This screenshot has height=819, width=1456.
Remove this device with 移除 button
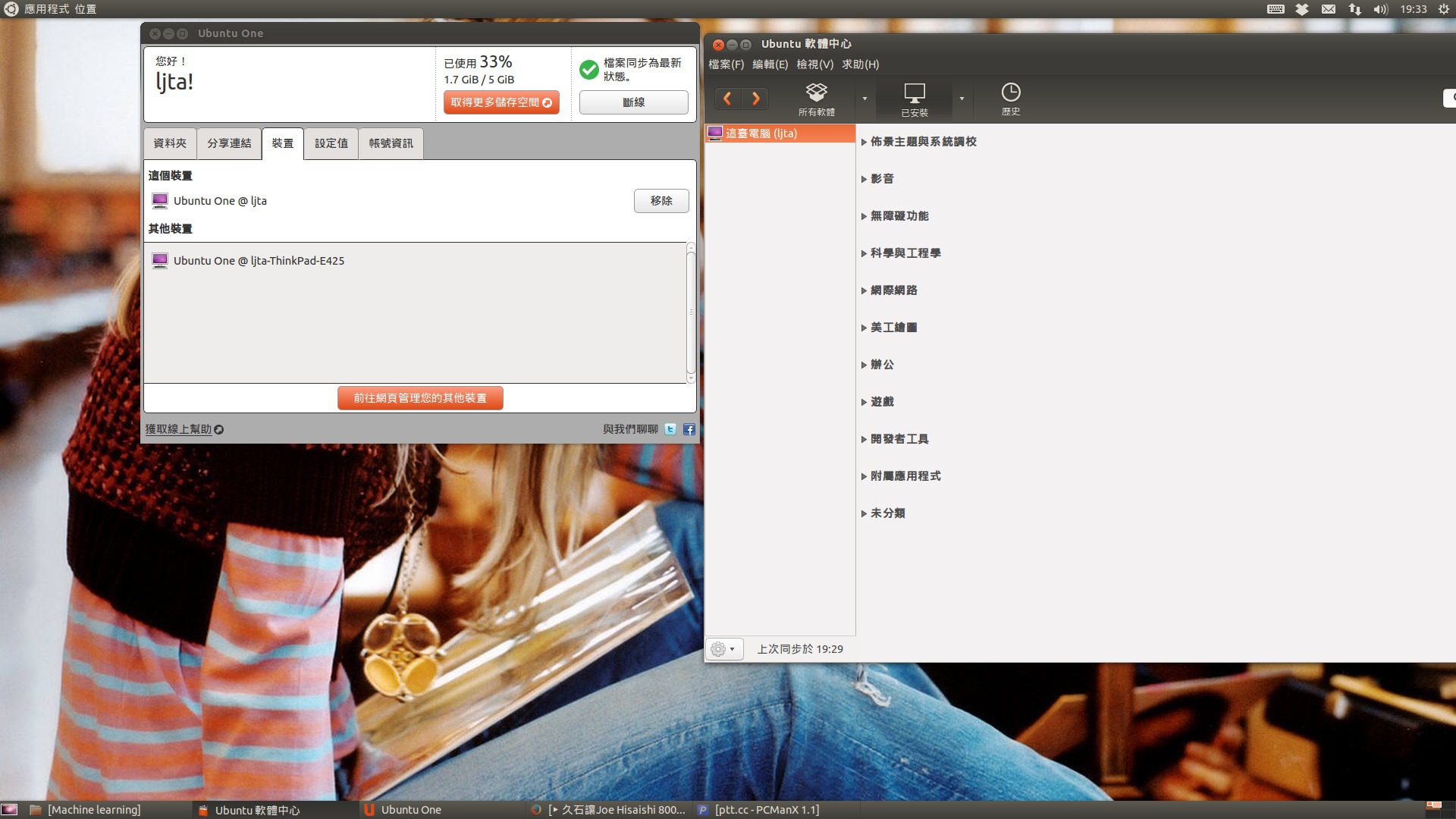[661, 201]
